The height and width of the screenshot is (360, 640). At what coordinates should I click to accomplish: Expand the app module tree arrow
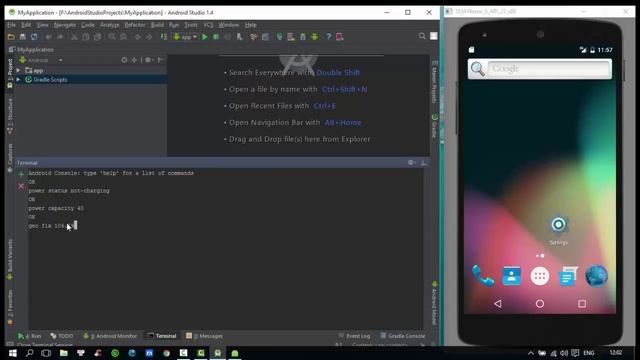[x=18, y=71]
